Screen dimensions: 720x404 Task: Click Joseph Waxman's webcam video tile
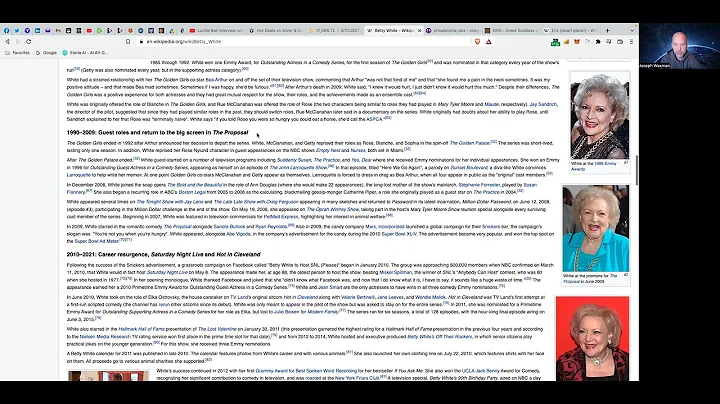tap(680, 46)
